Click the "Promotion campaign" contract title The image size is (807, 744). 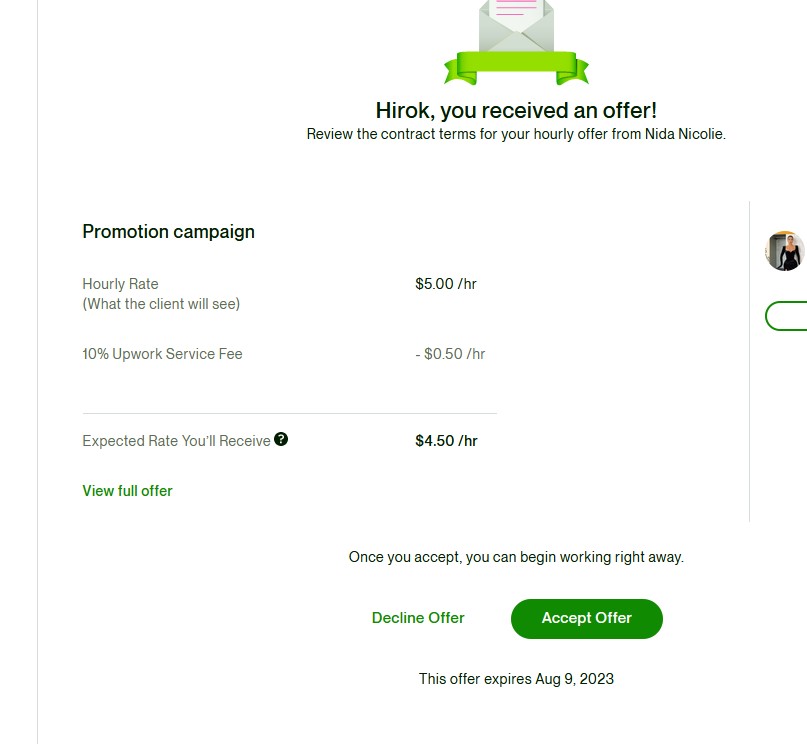coord(168,232)
